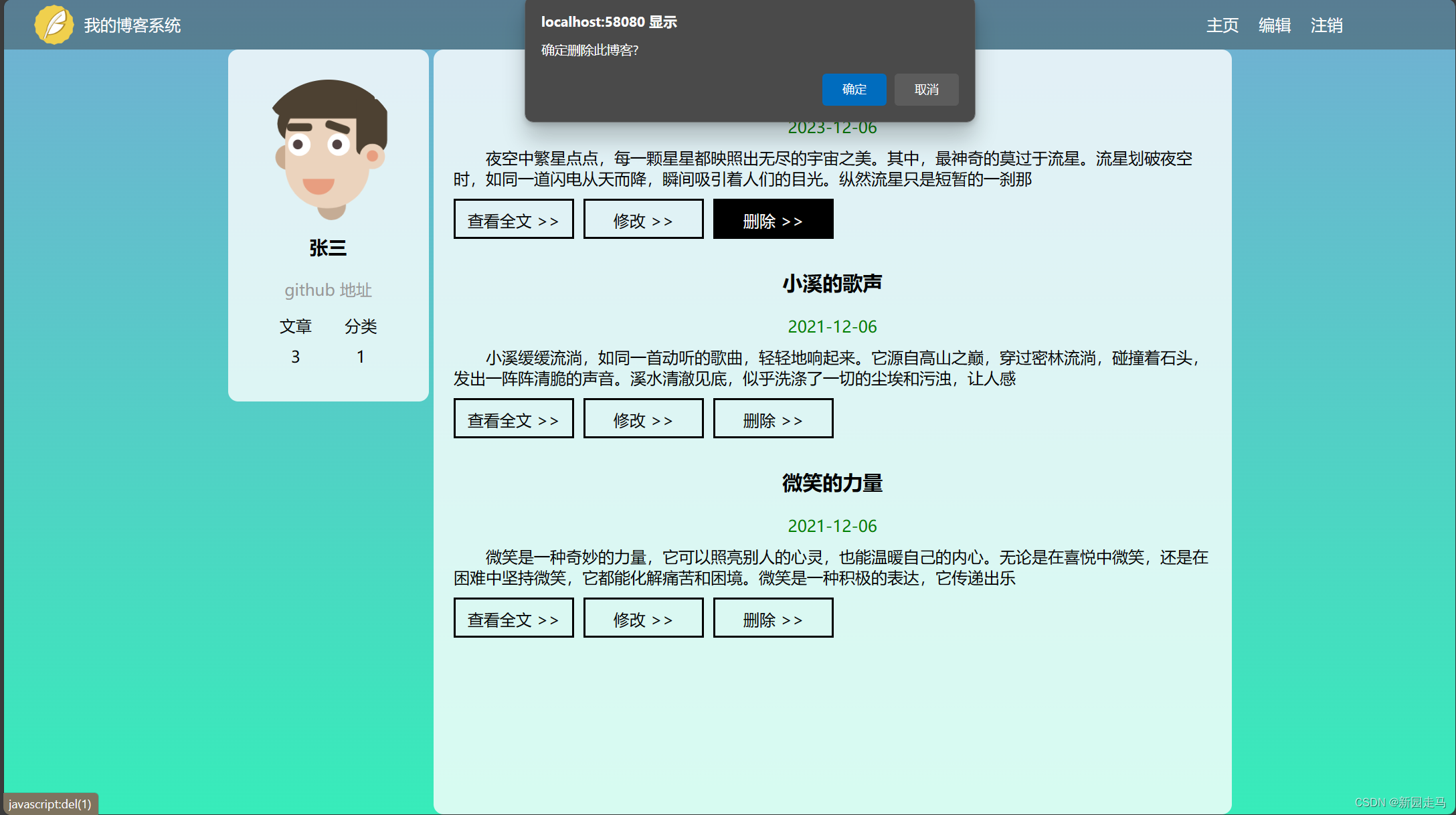Open the github 地址 link
The height and width of the screenshot is (815, 1456).
tap(328, 290)
